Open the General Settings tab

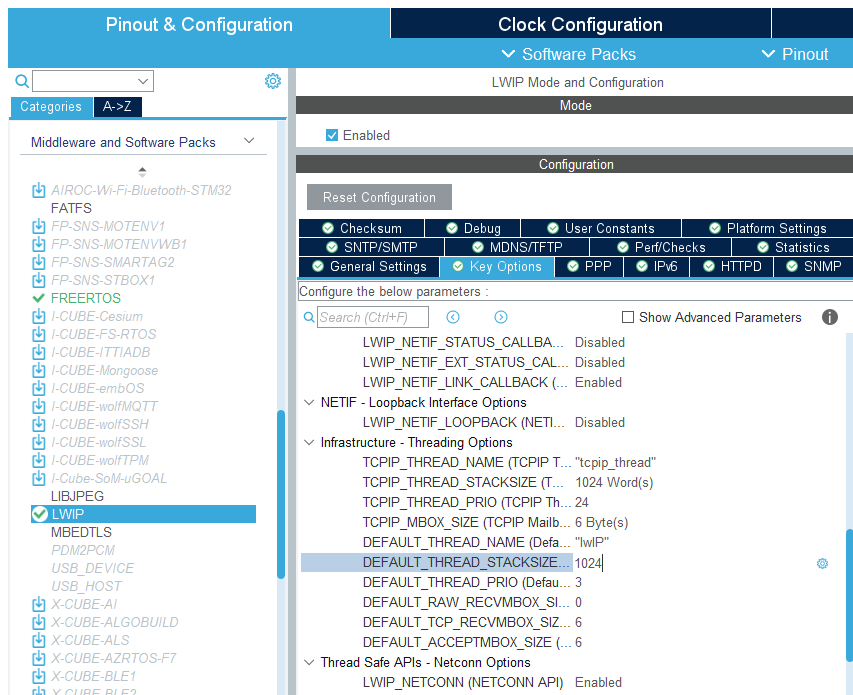[x=369, y=266]
